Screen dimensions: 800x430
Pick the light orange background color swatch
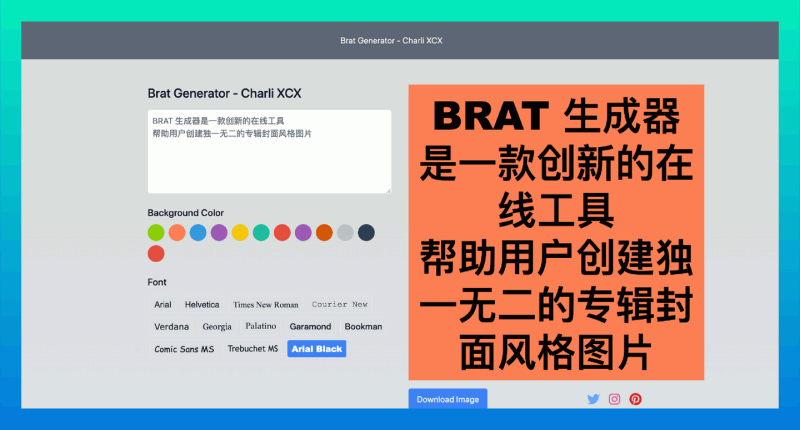point(177,233)
